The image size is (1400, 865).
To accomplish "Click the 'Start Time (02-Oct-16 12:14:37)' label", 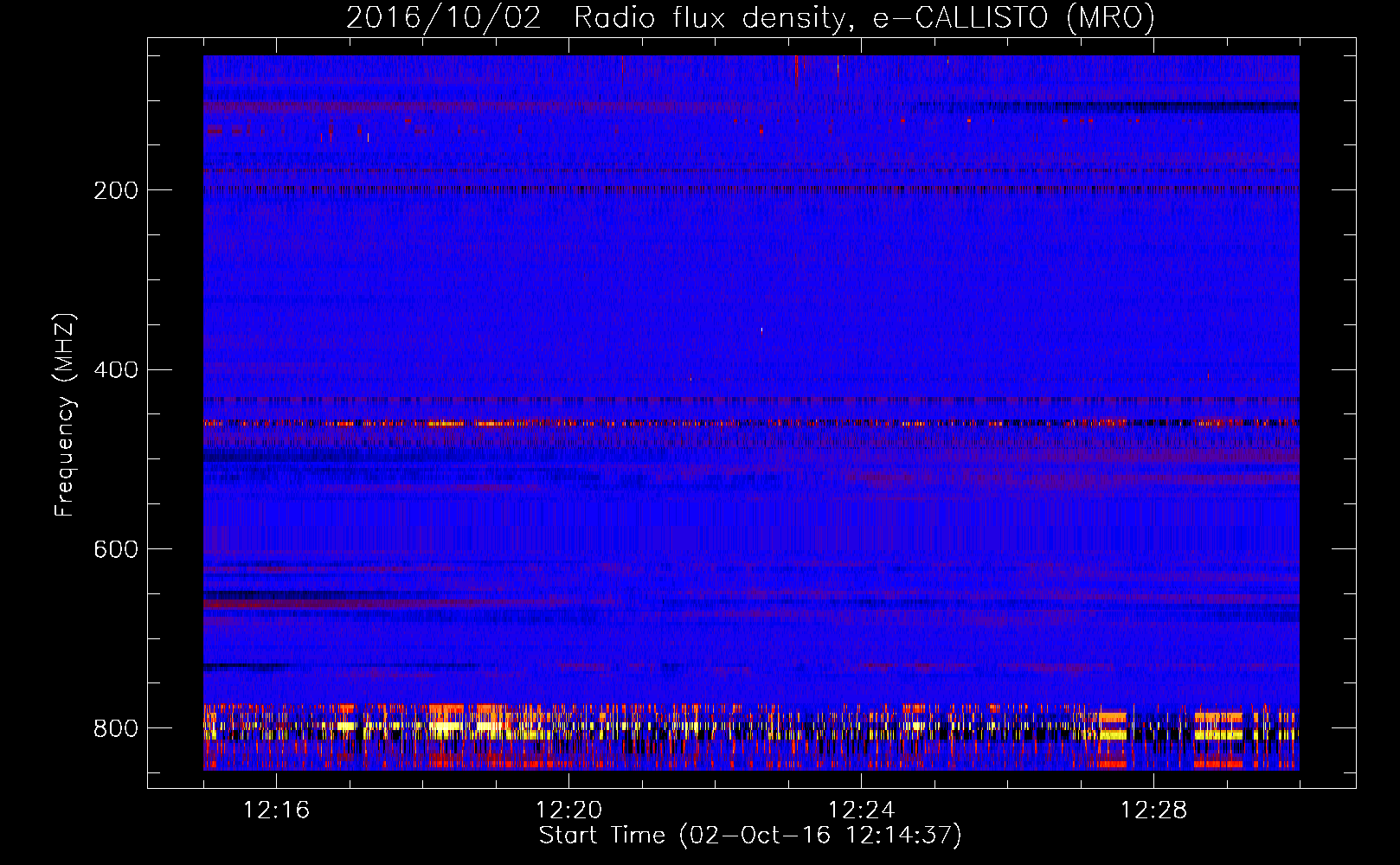I will pyautogui.click(x=750, y=836).
